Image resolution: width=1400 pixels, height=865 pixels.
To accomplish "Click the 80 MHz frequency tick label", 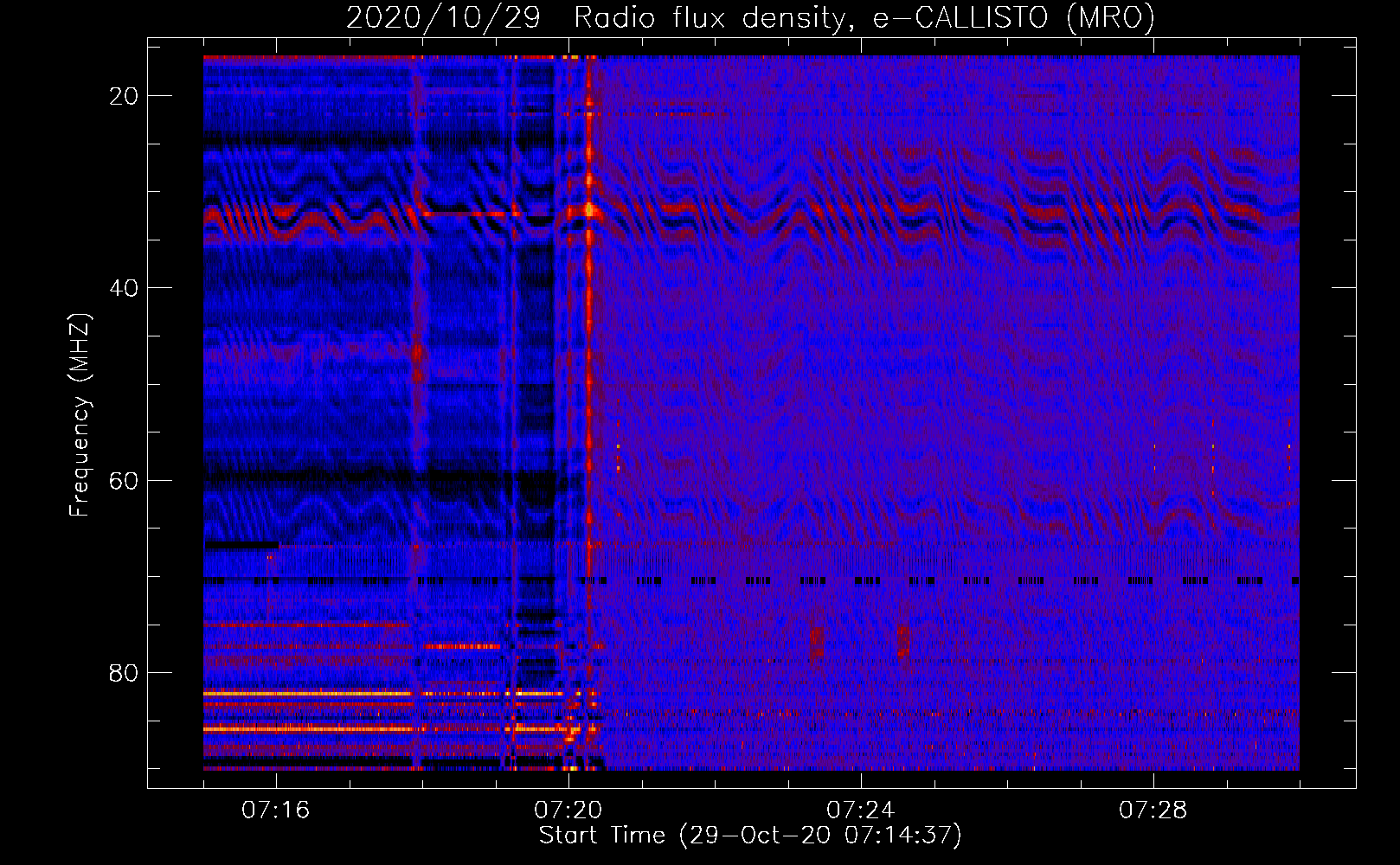I will 124,672.
